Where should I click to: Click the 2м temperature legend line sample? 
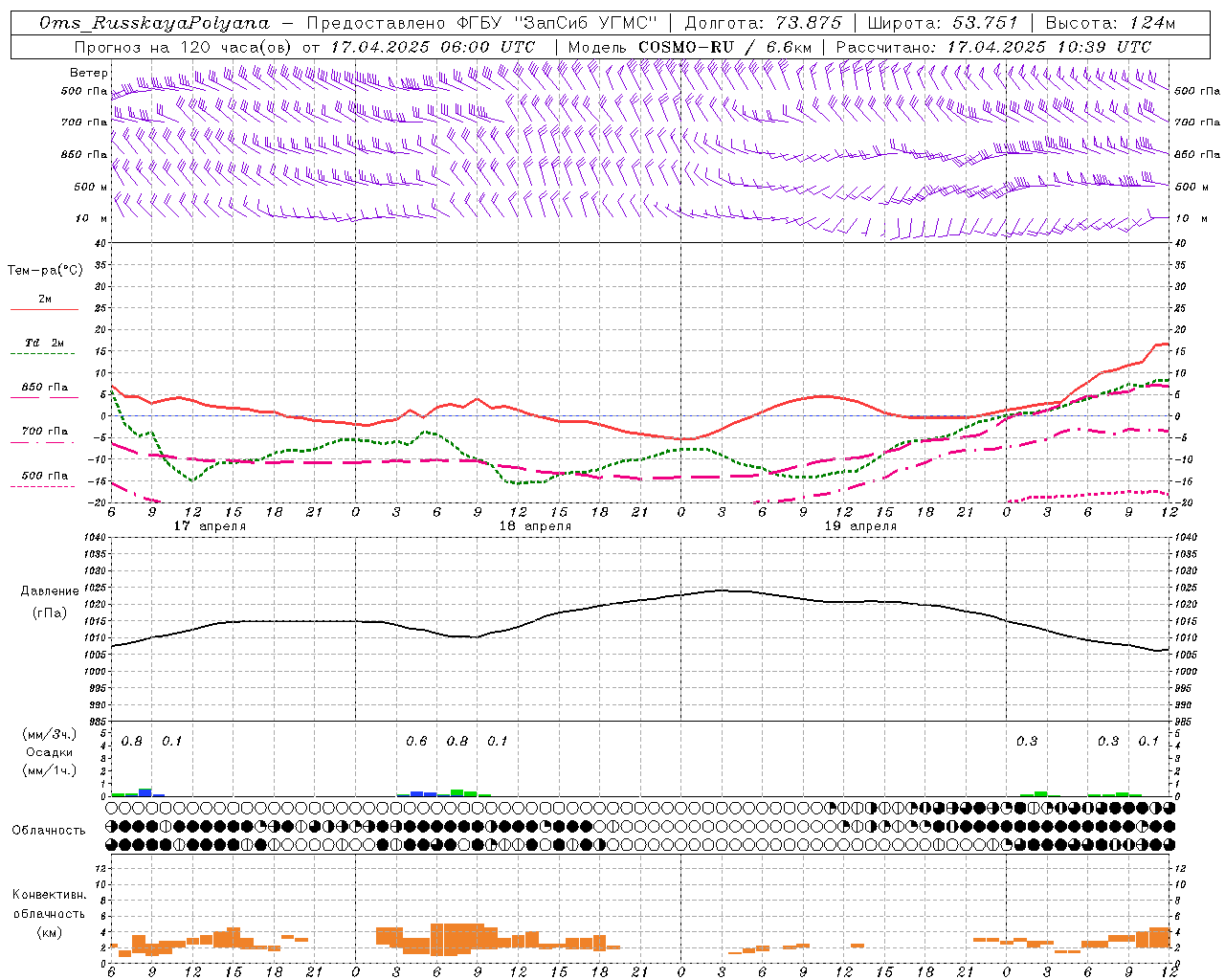pyautogui.click(x=44, y=310)
